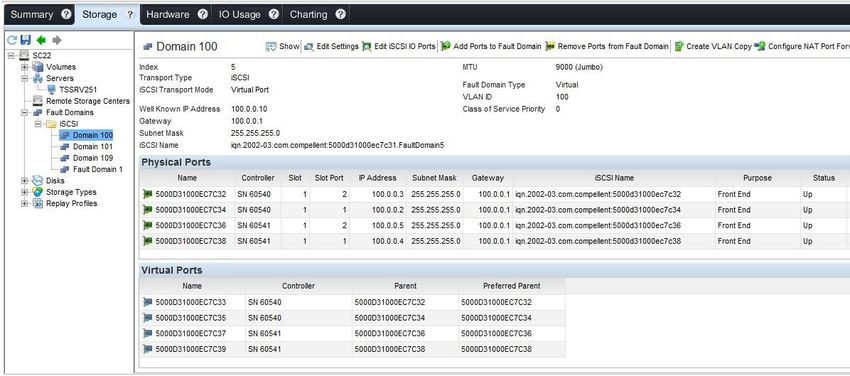This screenshot has height=376, width=850.
Task: Collapse the SC22 root tree node
Action: pyautogui.click(x=11, y=55)
